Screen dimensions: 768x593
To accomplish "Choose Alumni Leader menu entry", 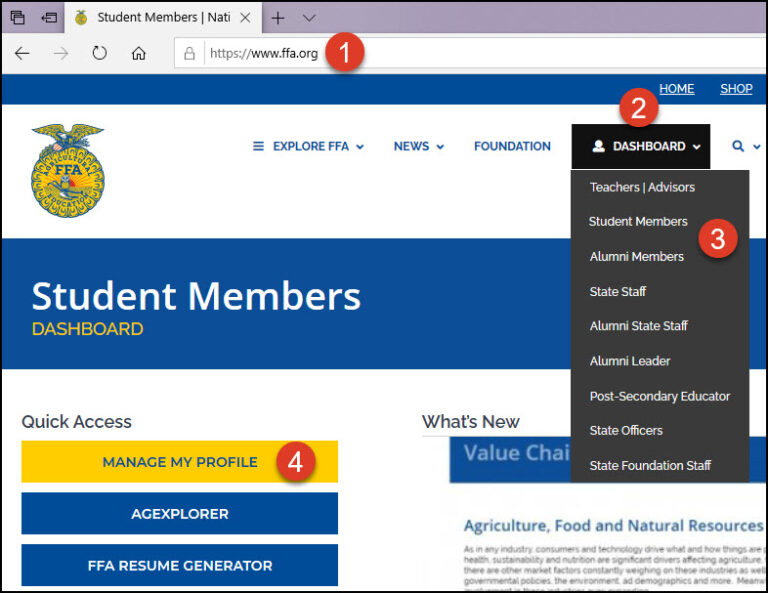I will (630, 361).
